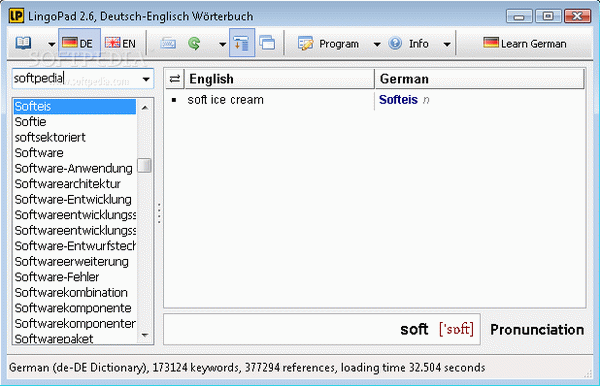Click the green refresh arrow icon
600x386 pixels.
click(195, 43)
